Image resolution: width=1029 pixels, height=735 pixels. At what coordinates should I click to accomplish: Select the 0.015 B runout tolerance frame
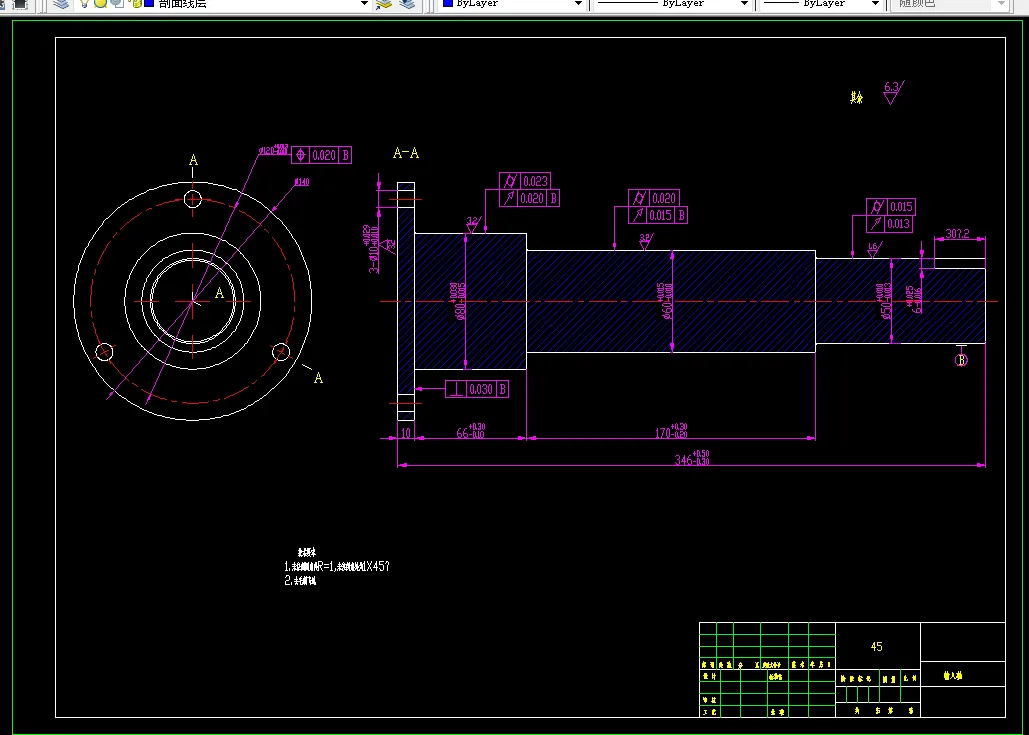(x=658, y=215)
